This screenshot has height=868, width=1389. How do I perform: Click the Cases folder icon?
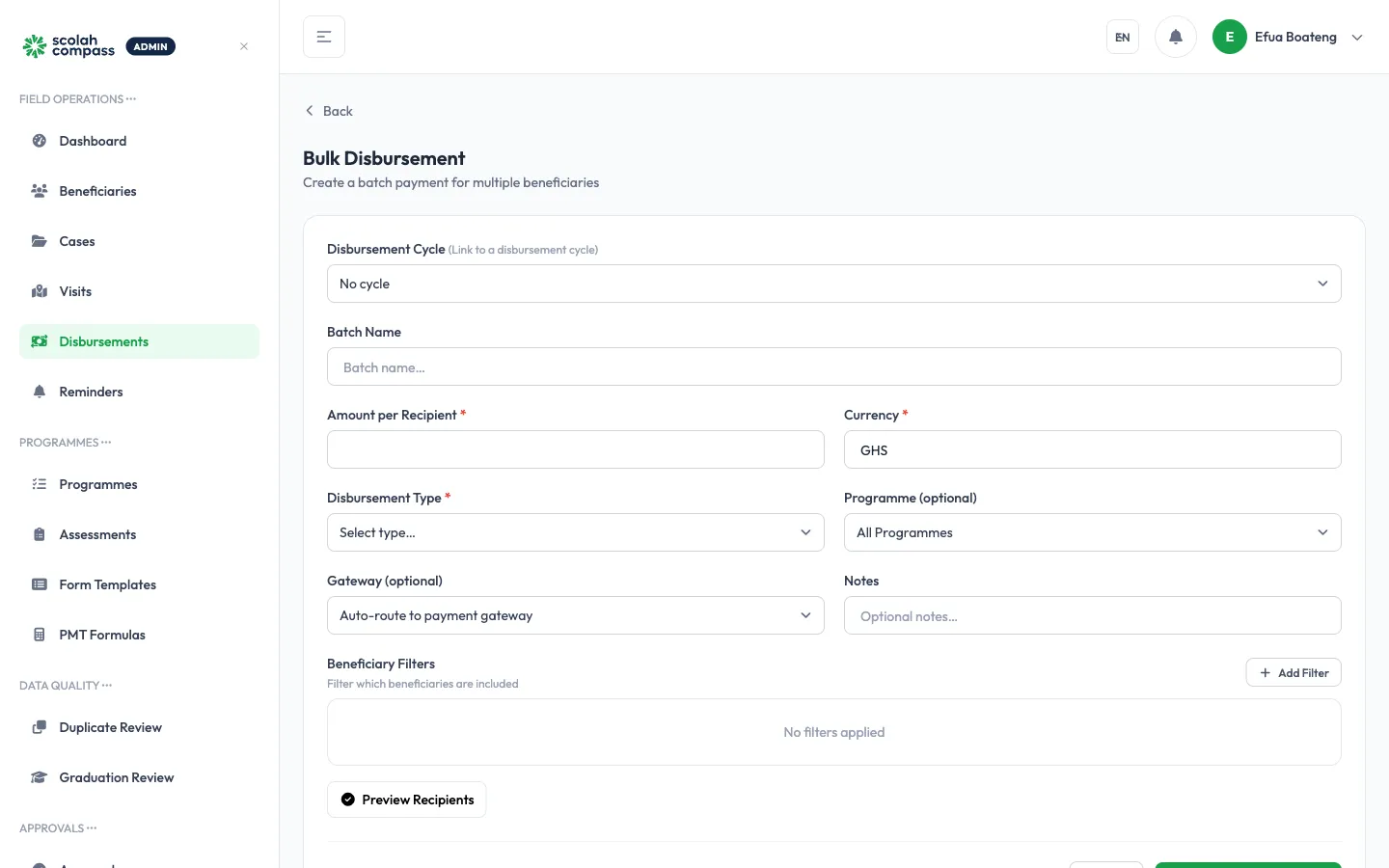[40, 241]
